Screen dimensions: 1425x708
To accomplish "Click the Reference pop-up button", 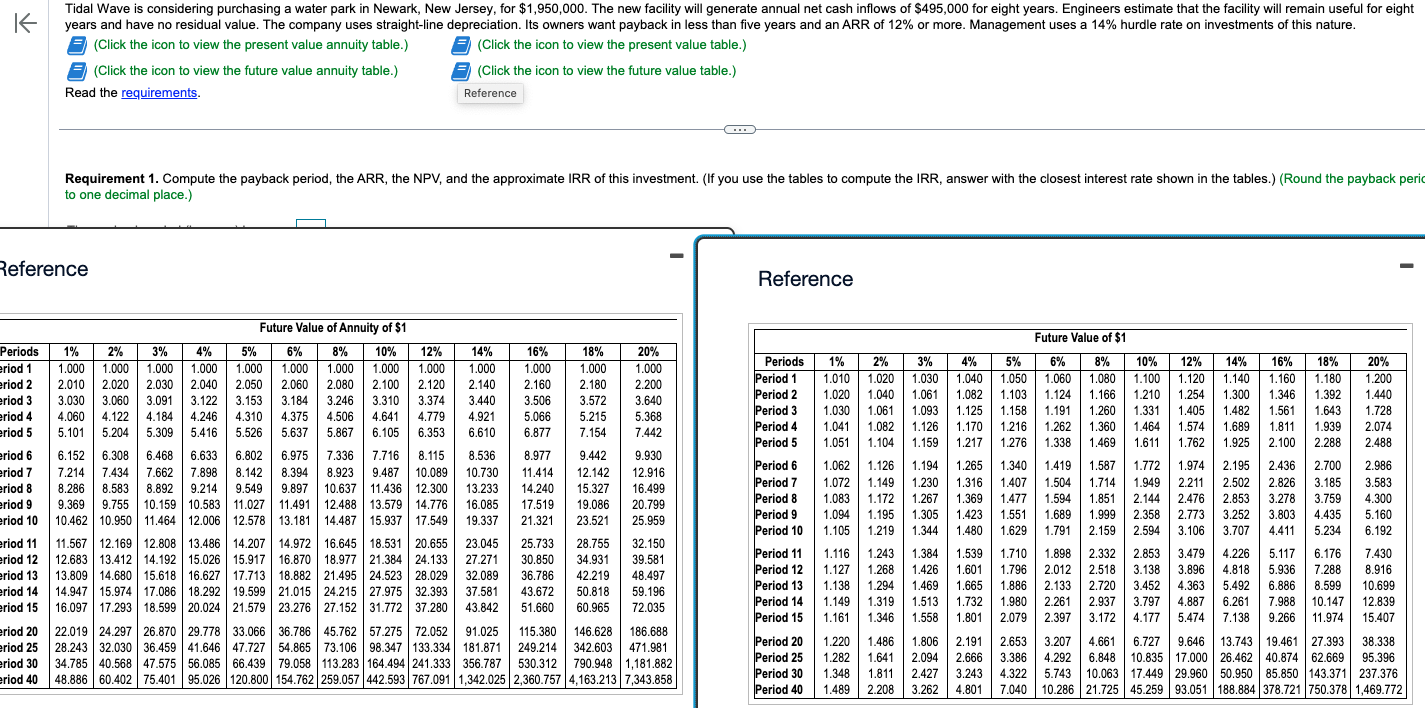I will pyautogui.click(x=489, y=92).
